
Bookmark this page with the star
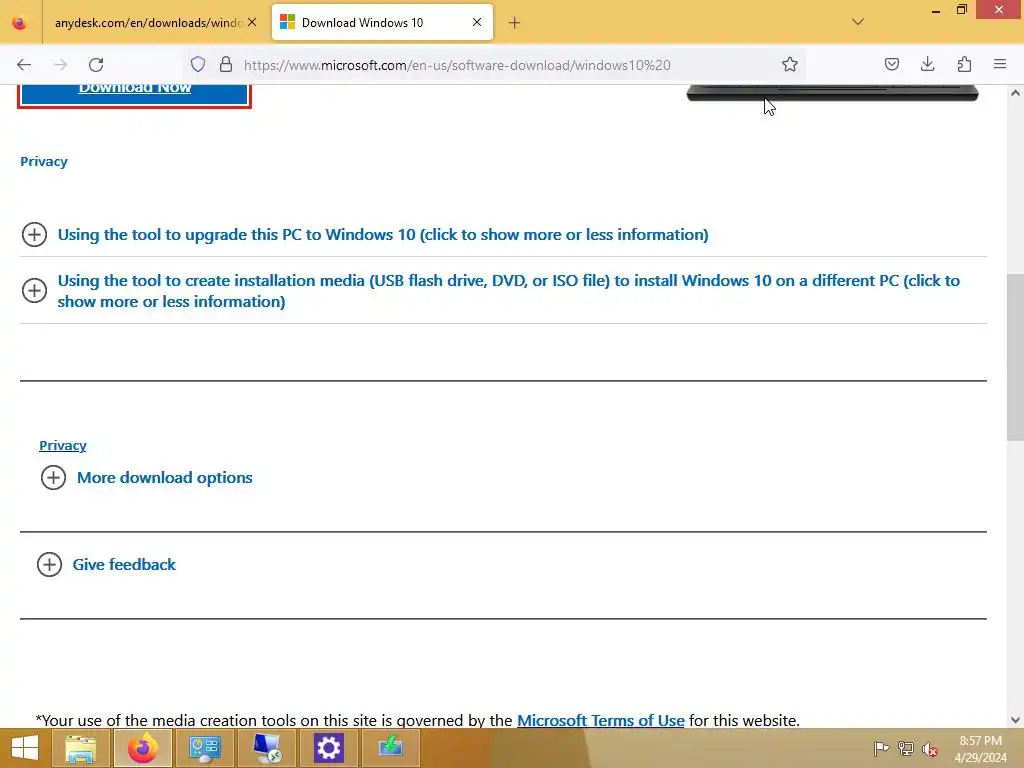coord(790,65)
